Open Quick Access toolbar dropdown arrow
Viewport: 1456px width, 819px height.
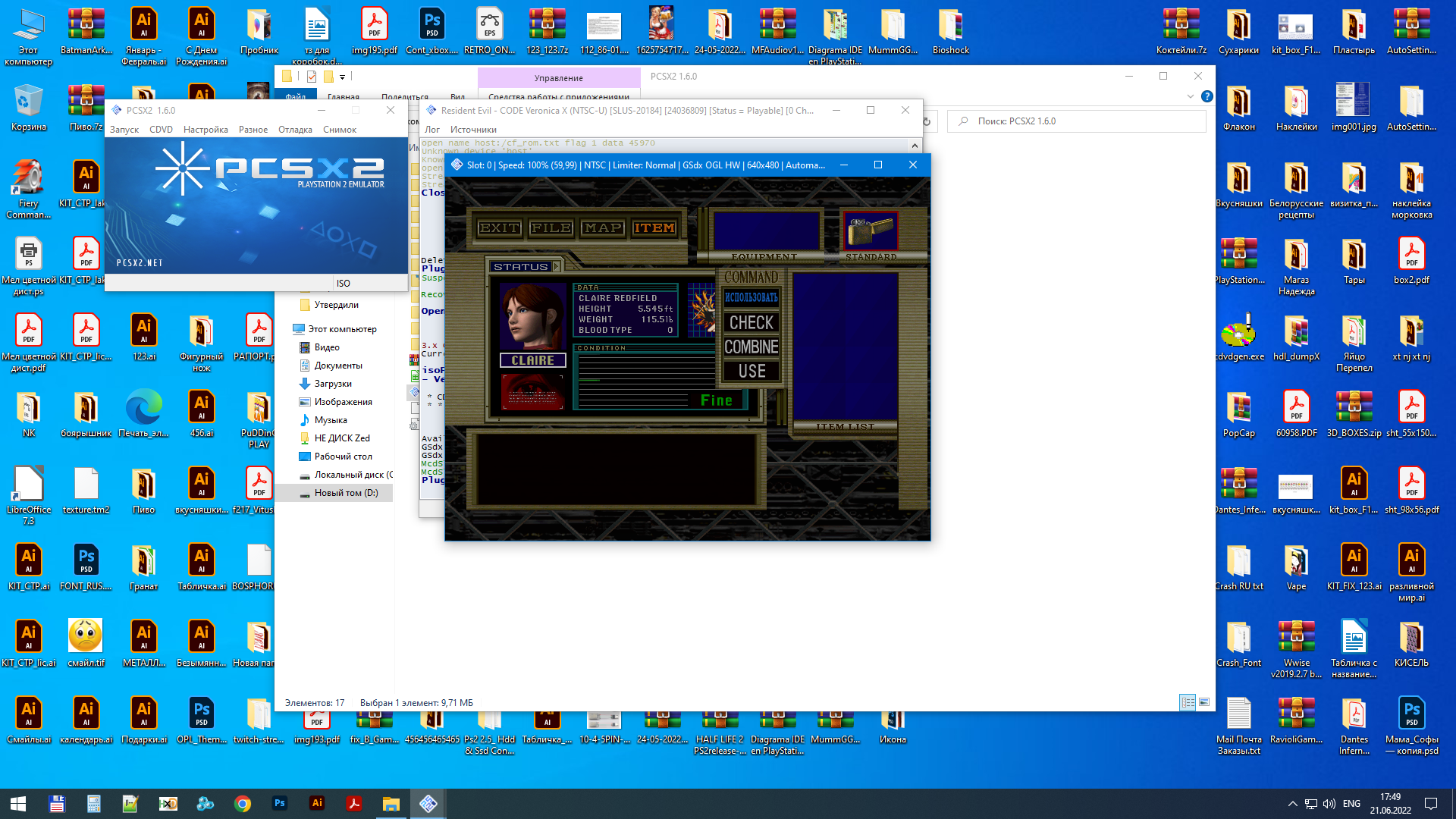click(x=342, y=77)
